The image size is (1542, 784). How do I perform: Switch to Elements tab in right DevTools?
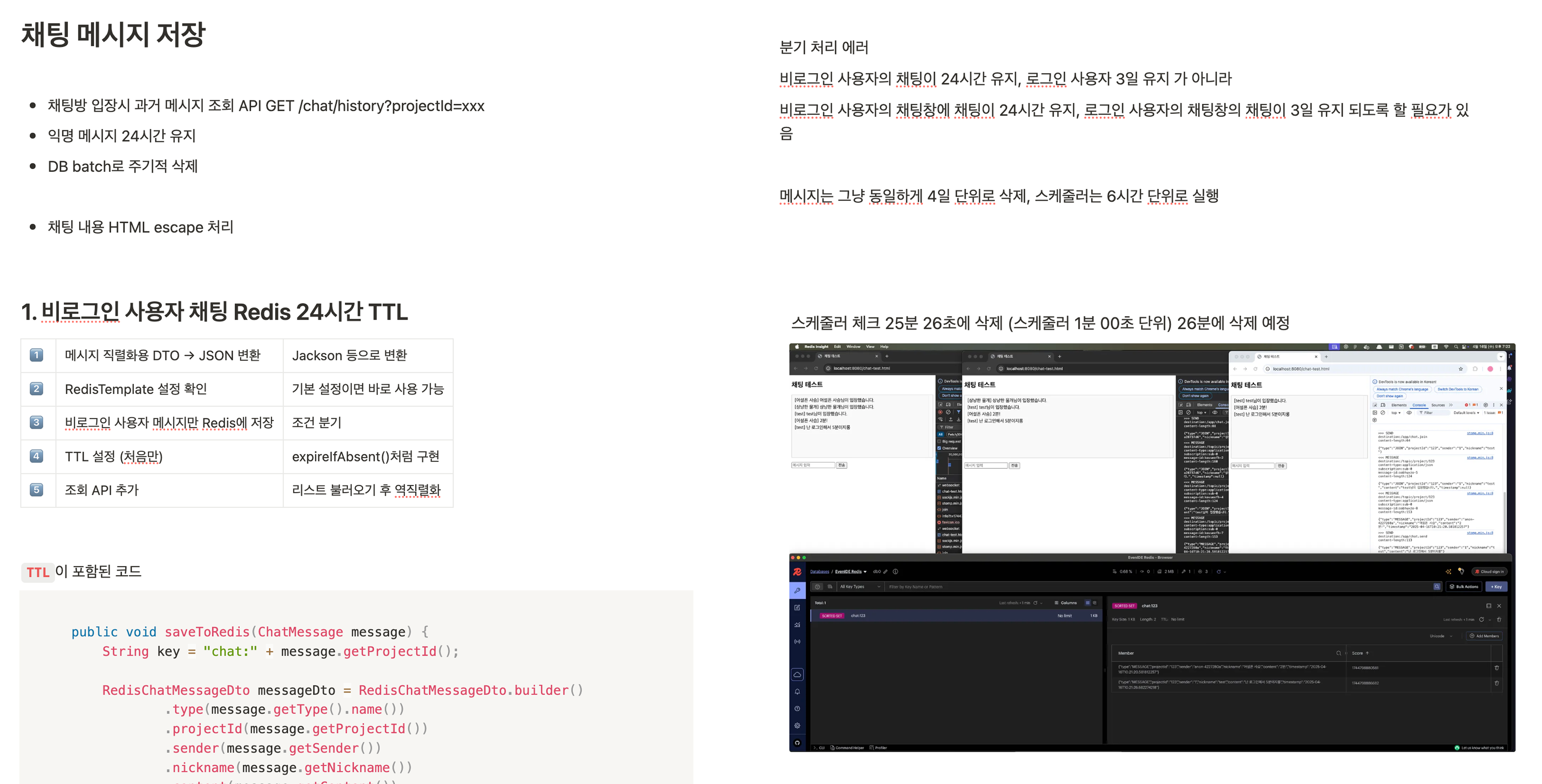pos(1399,405)
